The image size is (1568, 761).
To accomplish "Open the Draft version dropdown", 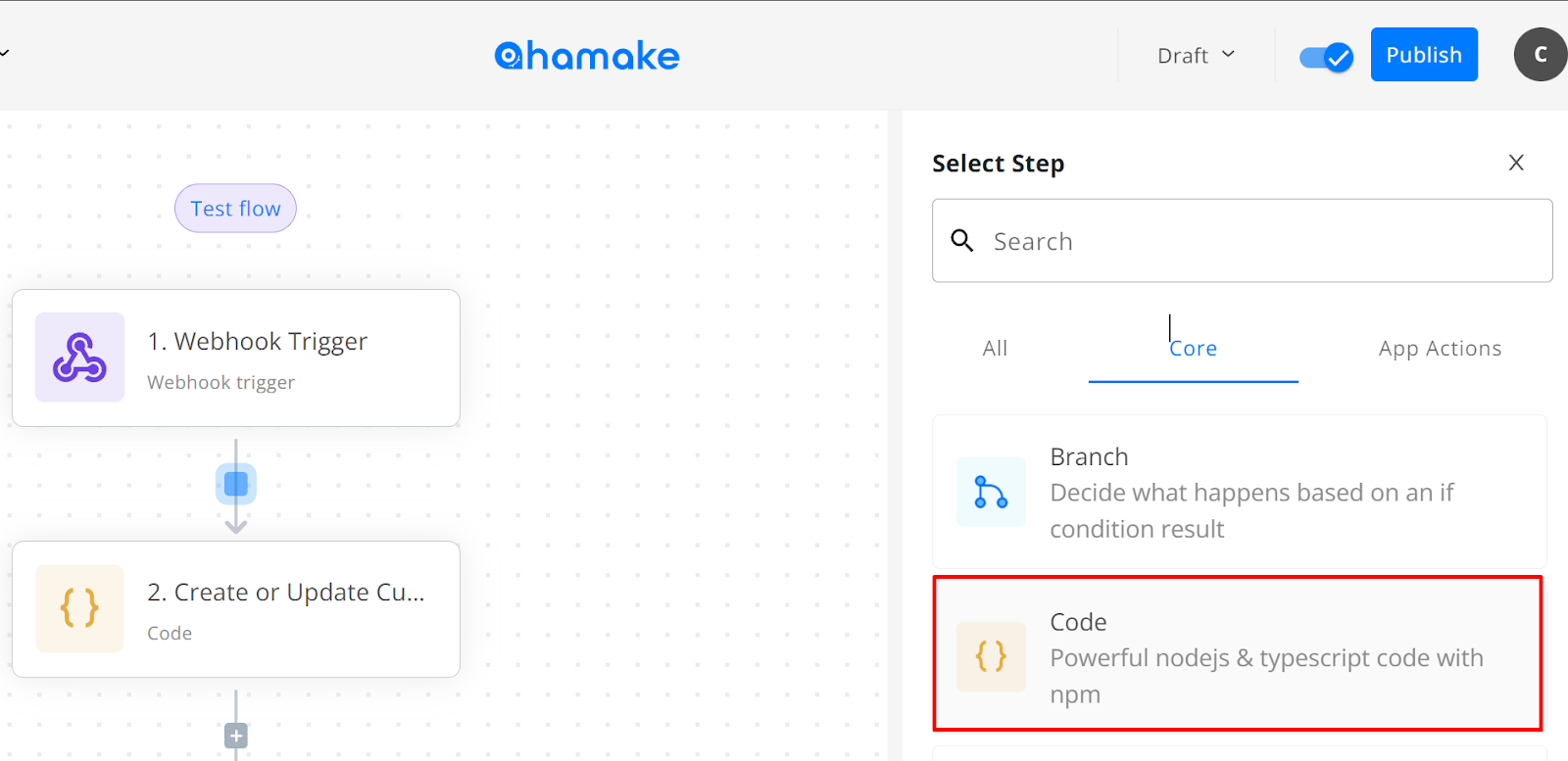I will tap(1197, 56).
